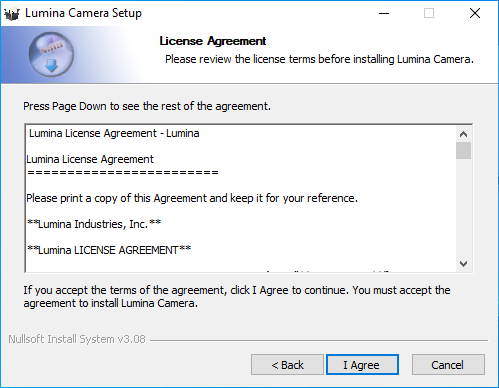
Task: Click the 'Lumina Camera Setup' title text
Action: (83, 13)
